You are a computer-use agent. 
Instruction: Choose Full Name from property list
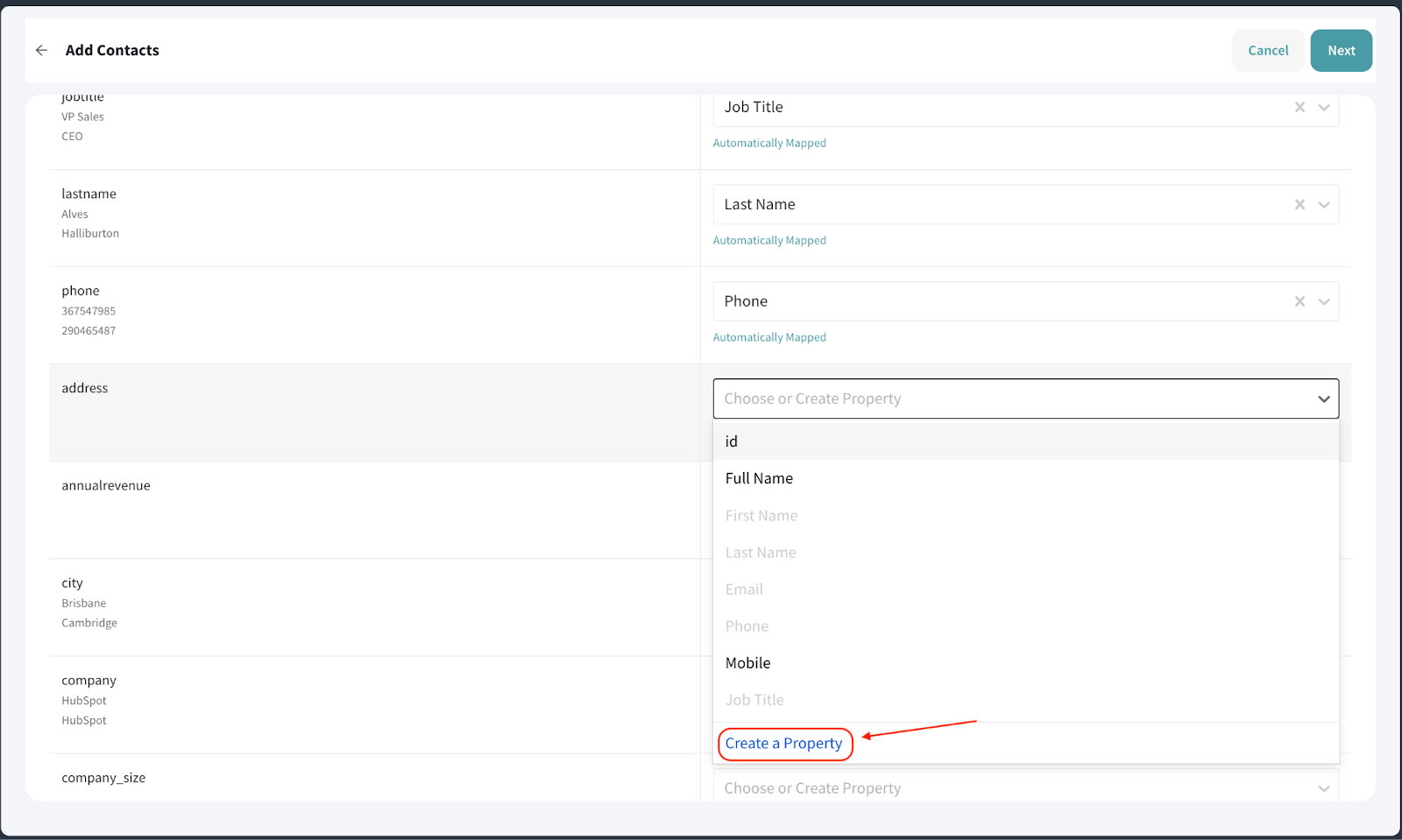(x=759, y=478)
